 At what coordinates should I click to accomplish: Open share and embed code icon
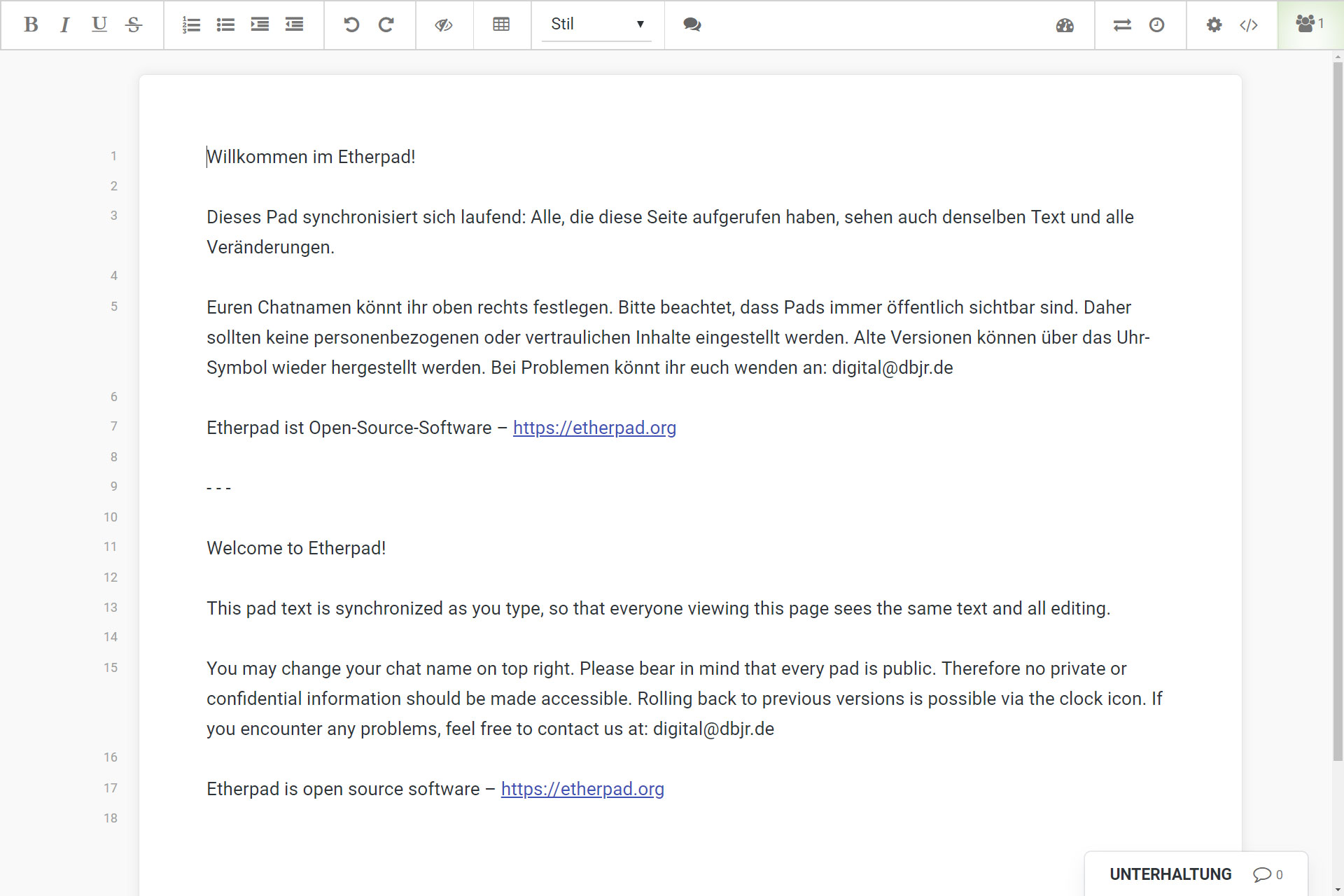point(1248,25)
